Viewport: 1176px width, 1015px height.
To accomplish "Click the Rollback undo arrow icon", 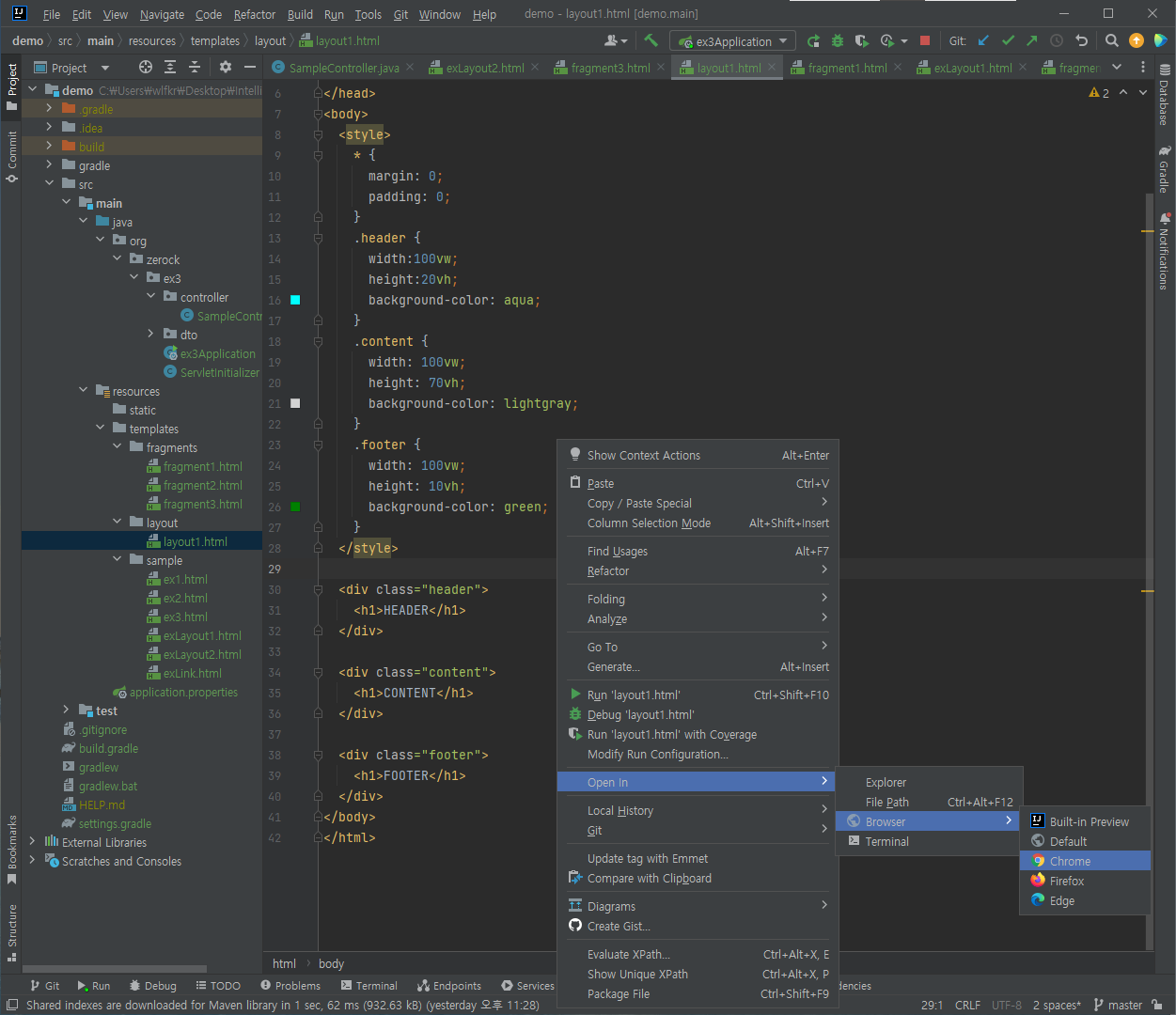I will coord(1081,40).
